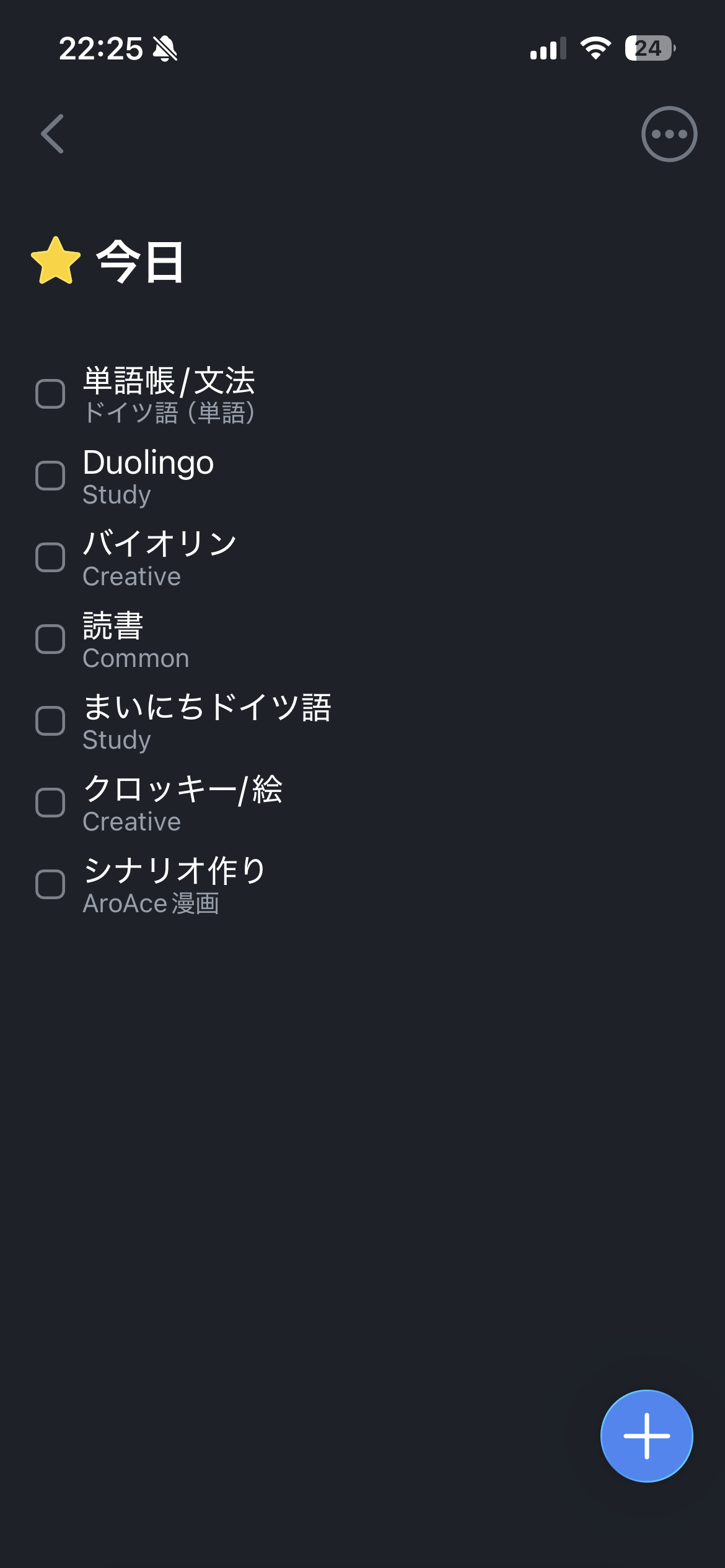Mark クロッキー/絵 as done
This screenshot has width=725, height=1568.
pos(50,803)
